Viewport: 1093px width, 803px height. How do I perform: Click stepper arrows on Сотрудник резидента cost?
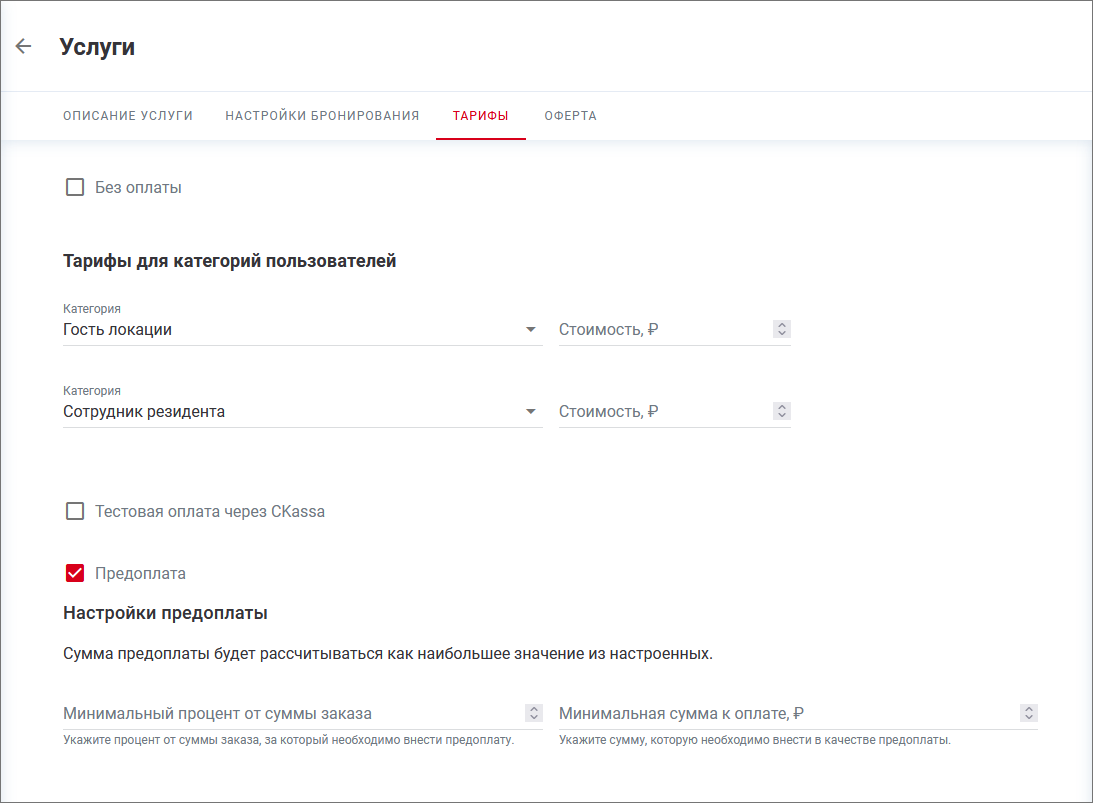point(782,411)
